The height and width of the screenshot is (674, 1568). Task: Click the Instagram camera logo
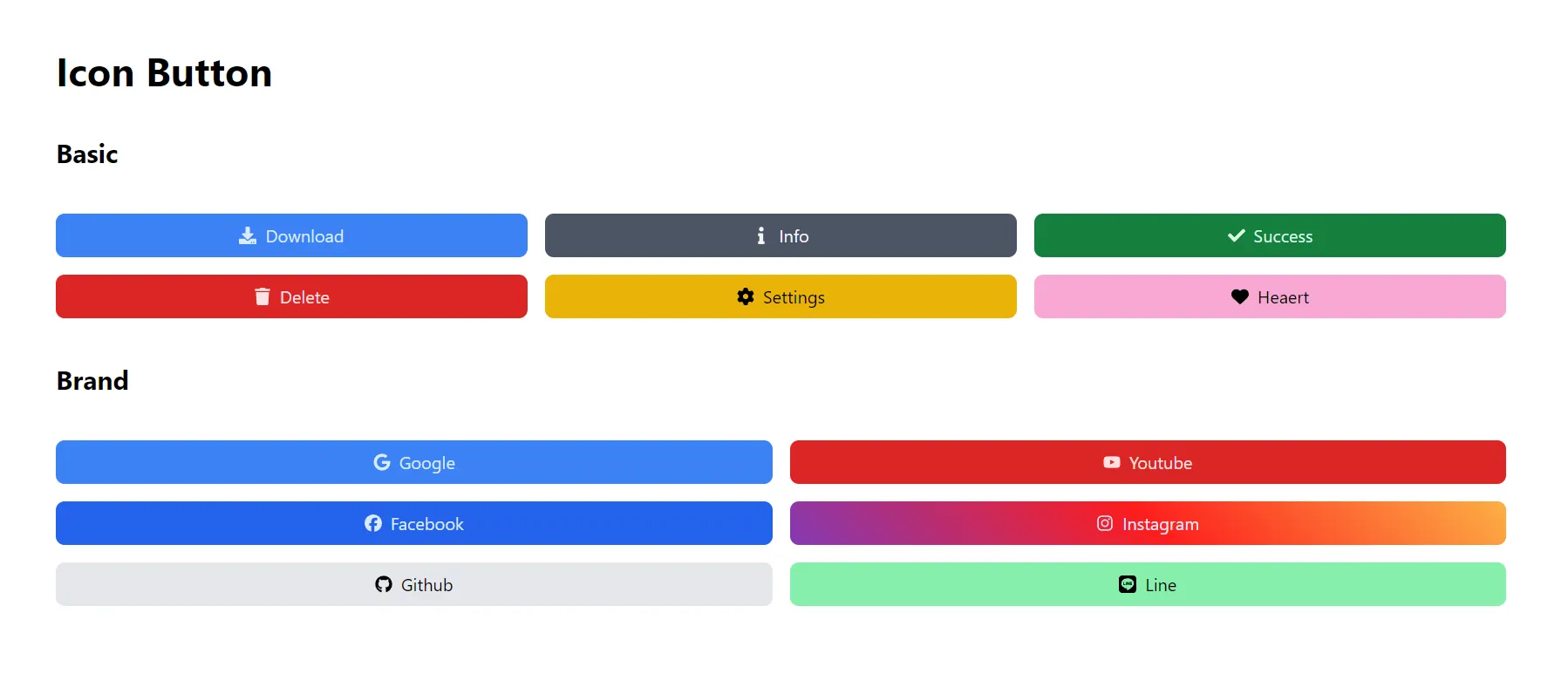click(x=1105, y=523)
